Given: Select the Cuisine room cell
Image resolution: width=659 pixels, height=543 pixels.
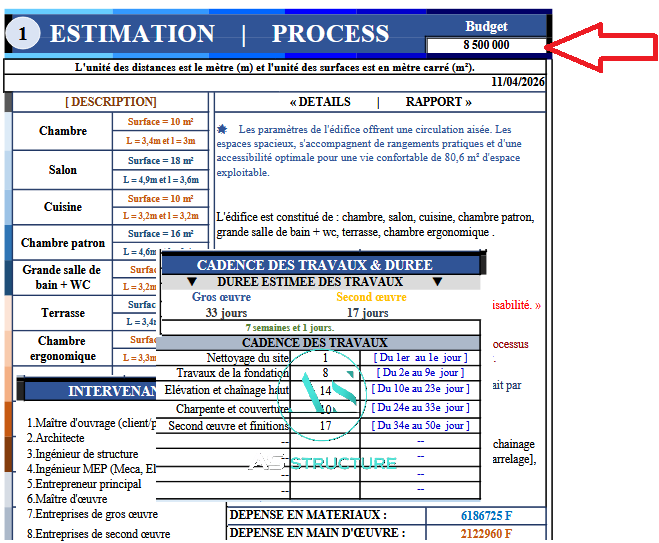Looking at the screenshot, I should point(63,207).
